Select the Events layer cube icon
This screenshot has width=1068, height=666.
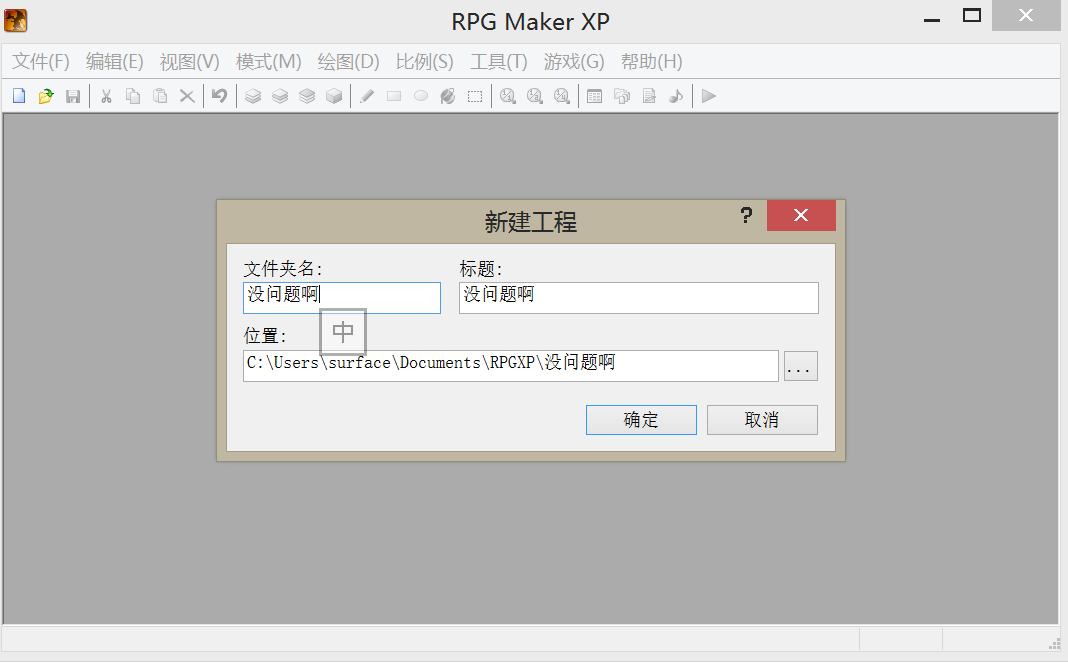pos(334,96)
